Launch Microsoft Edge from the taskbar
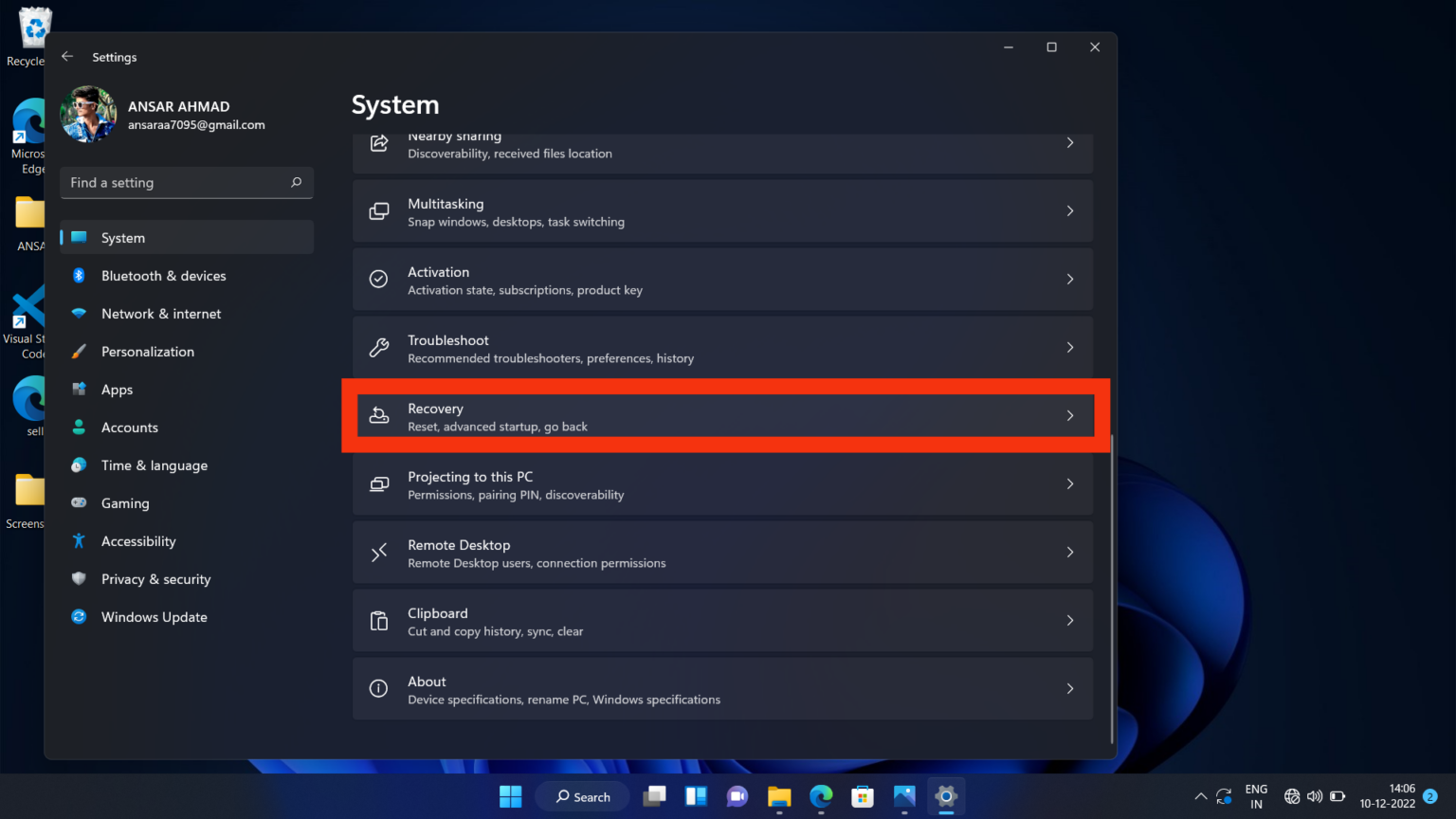 tap(820, 796)
